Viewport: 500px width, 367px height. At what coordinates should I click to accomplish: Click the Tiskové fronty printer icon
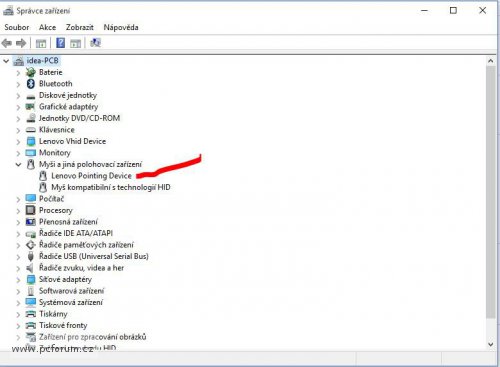[31, 325]
